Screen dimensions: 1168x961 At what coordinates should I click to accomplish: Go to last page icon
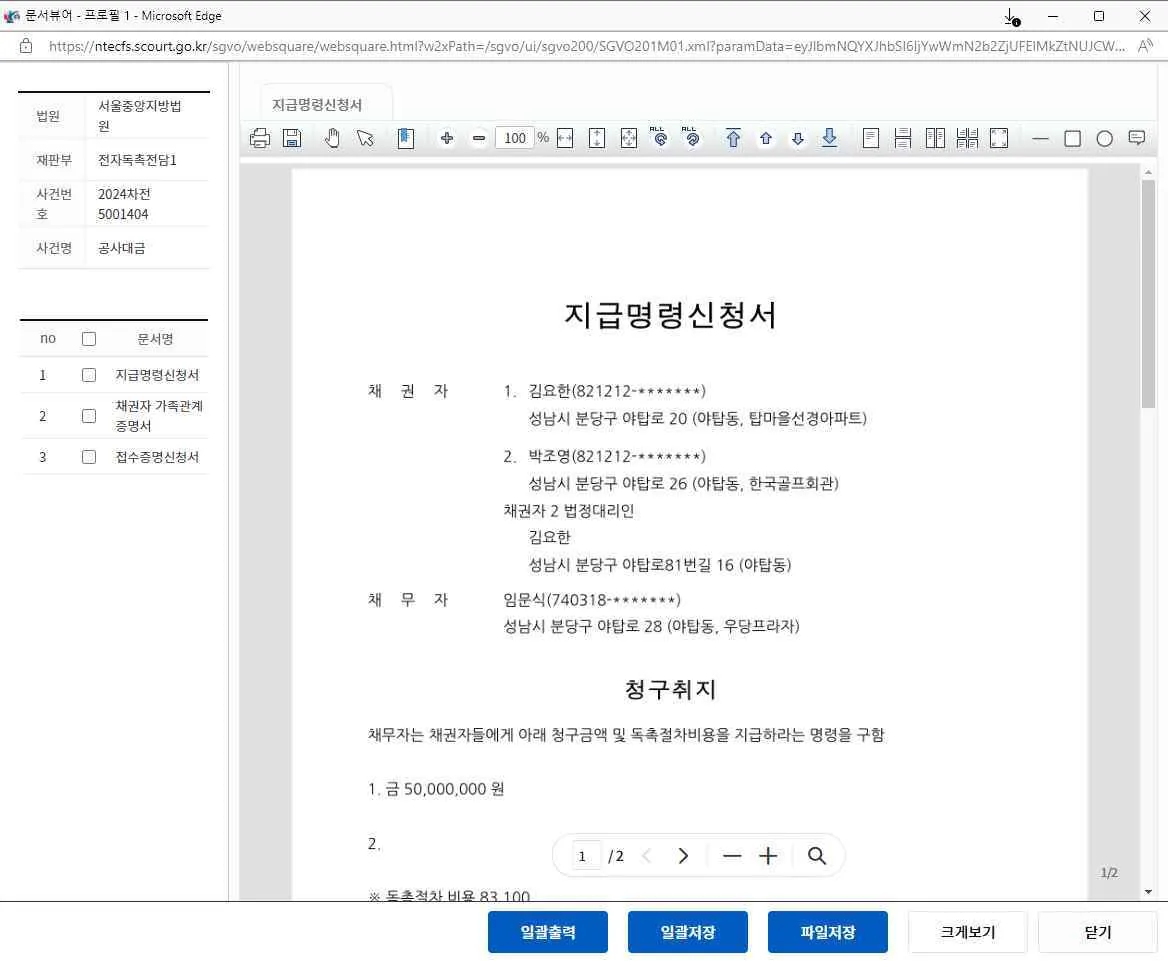tap(829, 138)
